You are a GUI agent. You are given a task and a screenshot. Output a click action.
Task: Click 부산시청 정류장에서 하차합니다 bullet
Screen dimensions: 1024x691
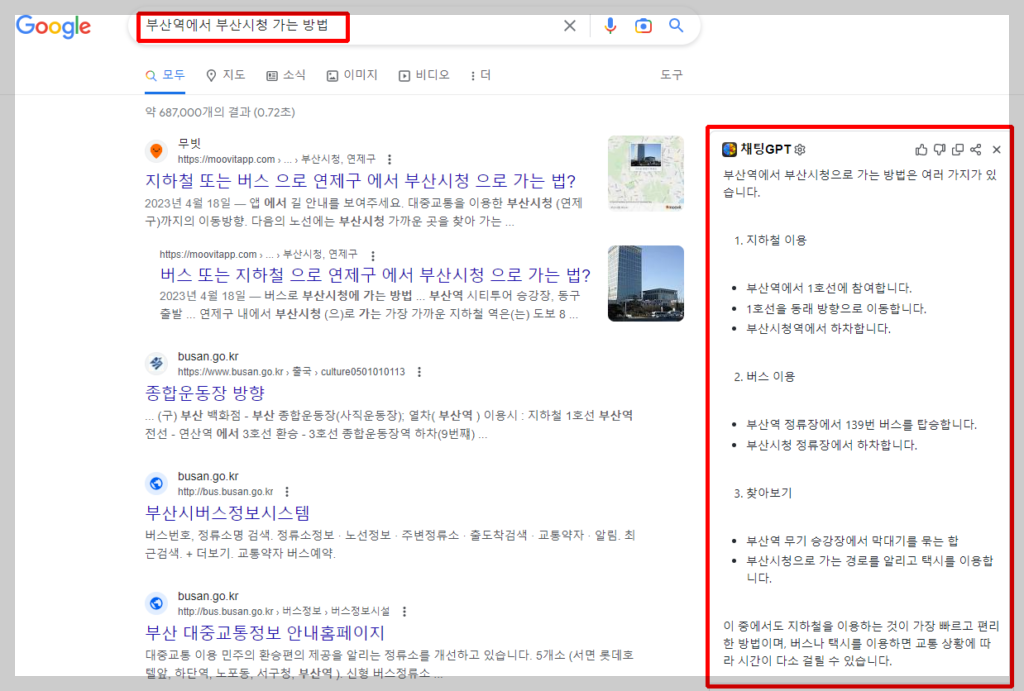(832, 445)
